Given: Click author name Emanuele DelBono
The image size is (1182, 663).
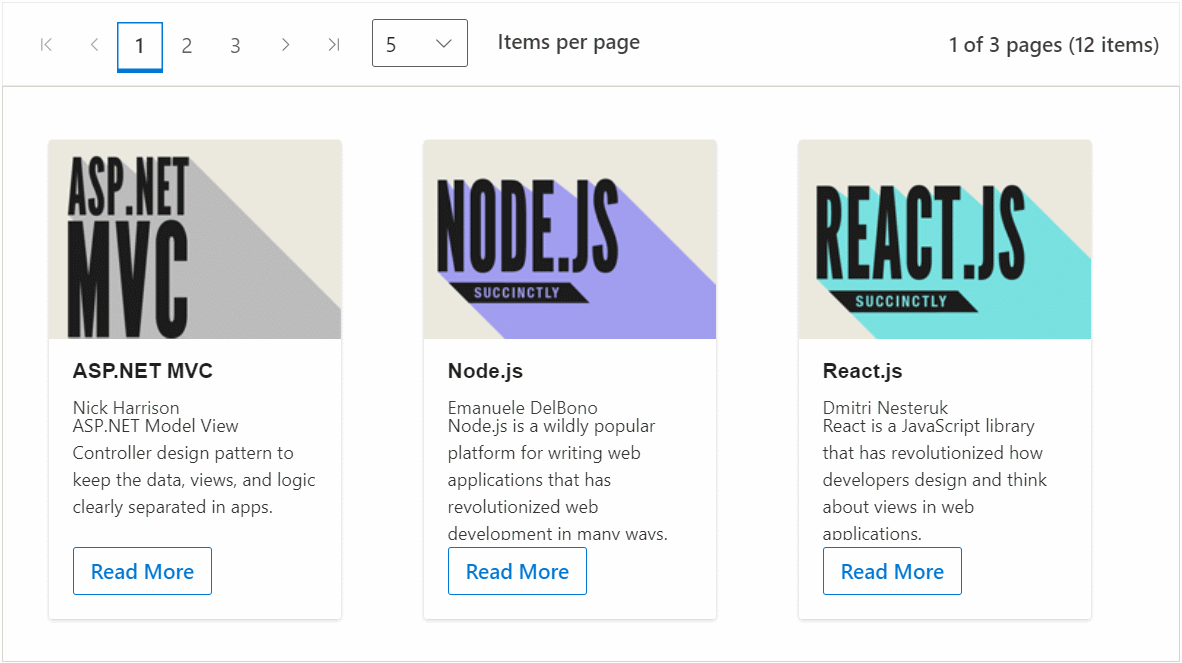Looking at the screenshot, I should tap(522, 408).
